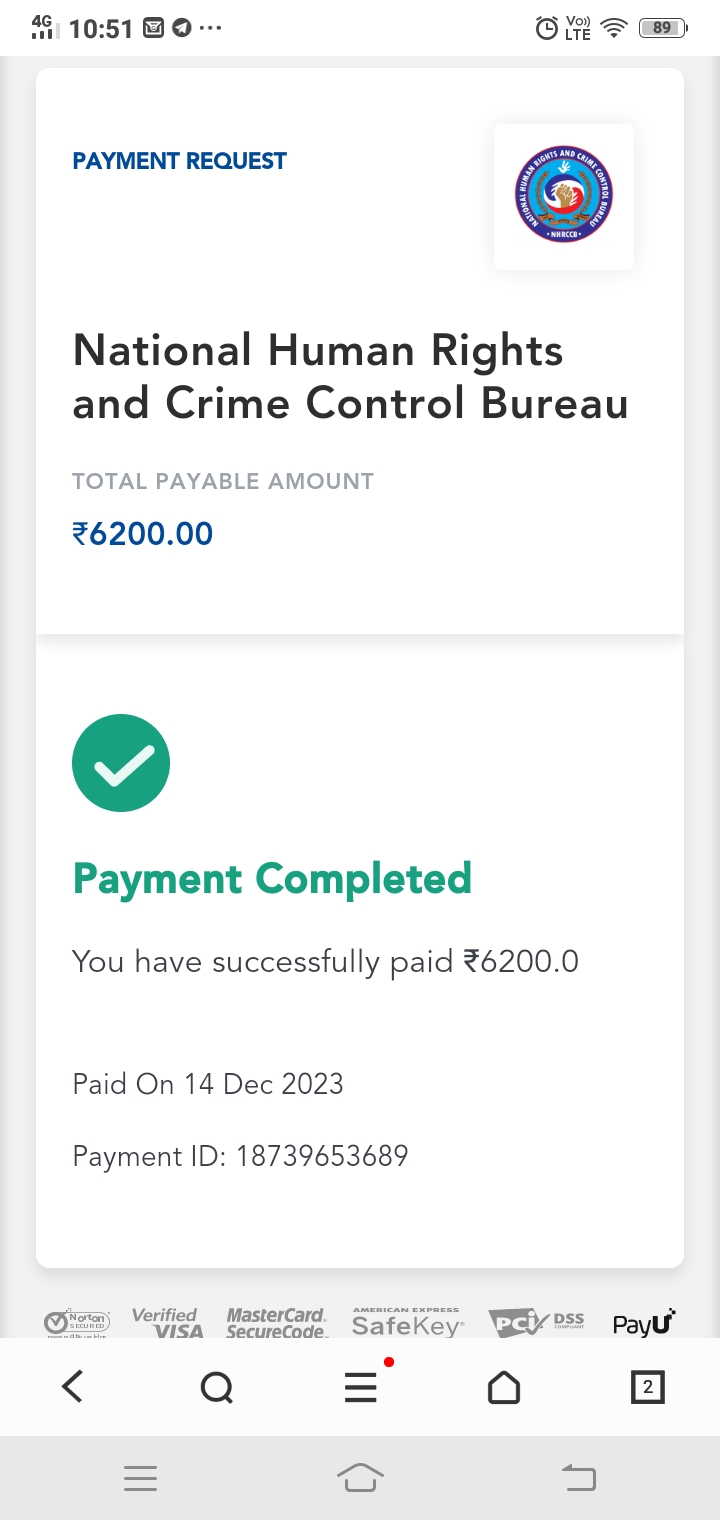Open the browser search icon

coord(216,1387)
